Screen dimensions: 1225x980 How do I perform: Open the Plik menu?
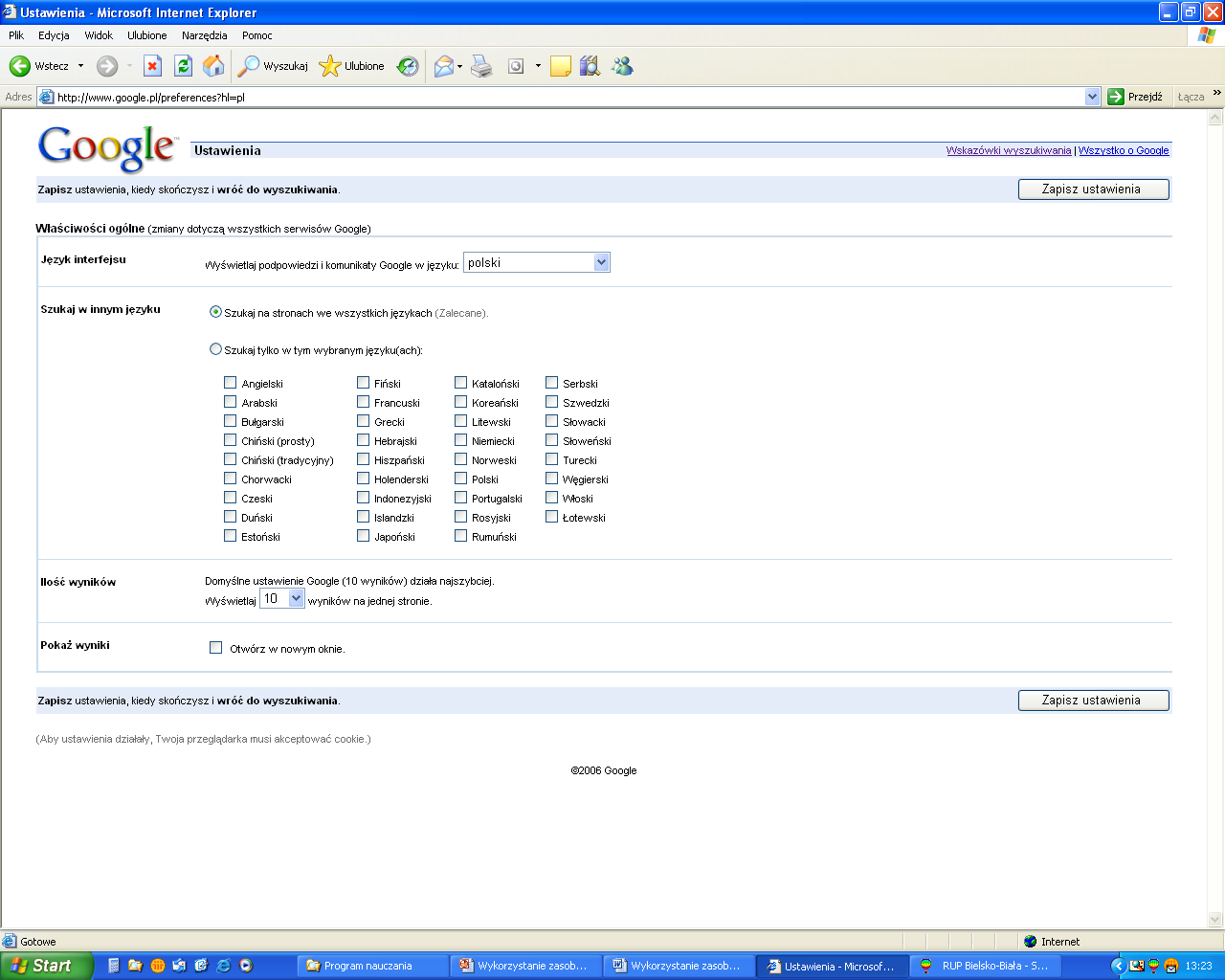coord(16,35)
